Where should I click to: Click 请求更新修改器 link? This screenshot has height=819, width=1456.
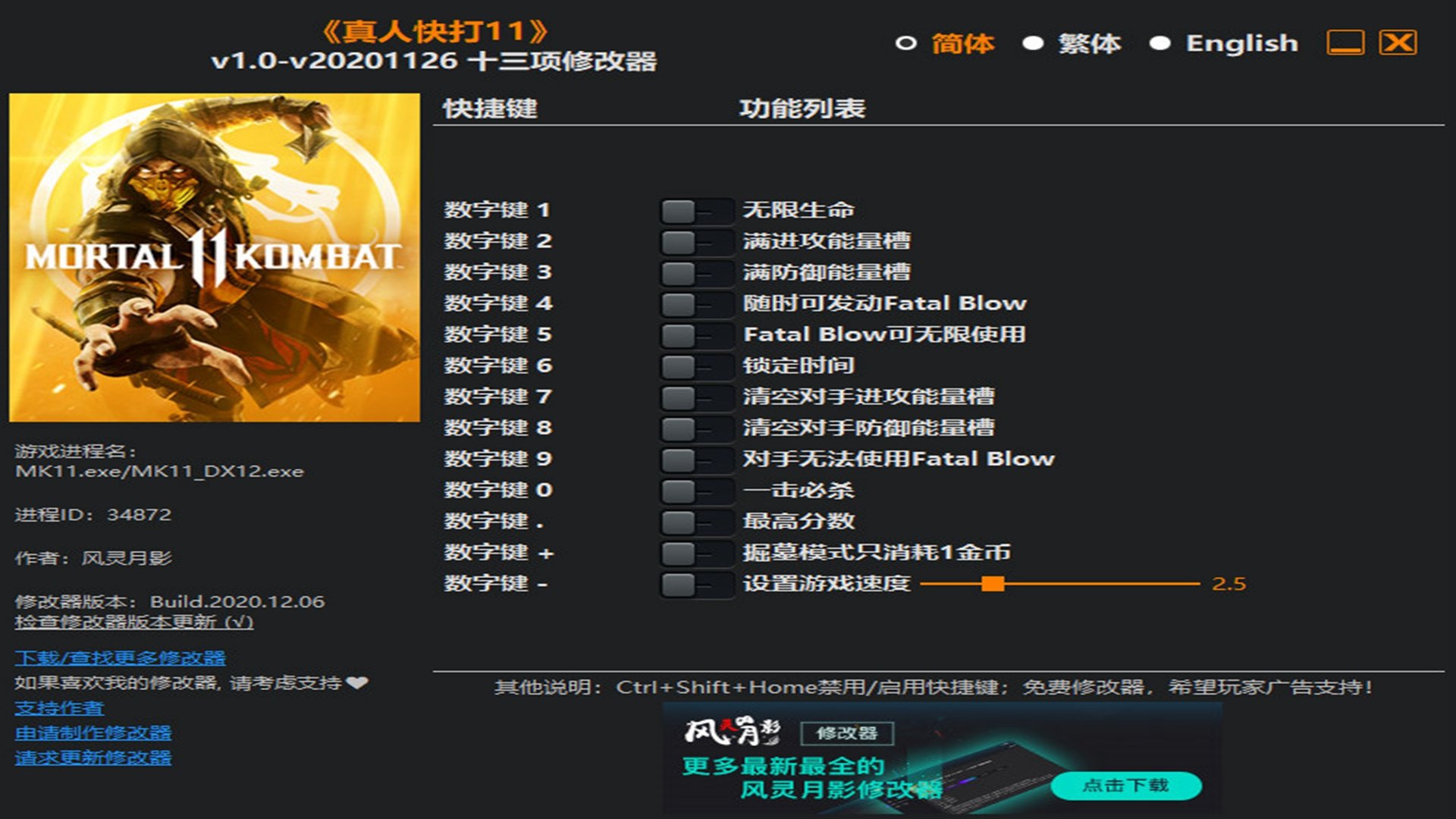pyautogui.click(x=93, y=758)
